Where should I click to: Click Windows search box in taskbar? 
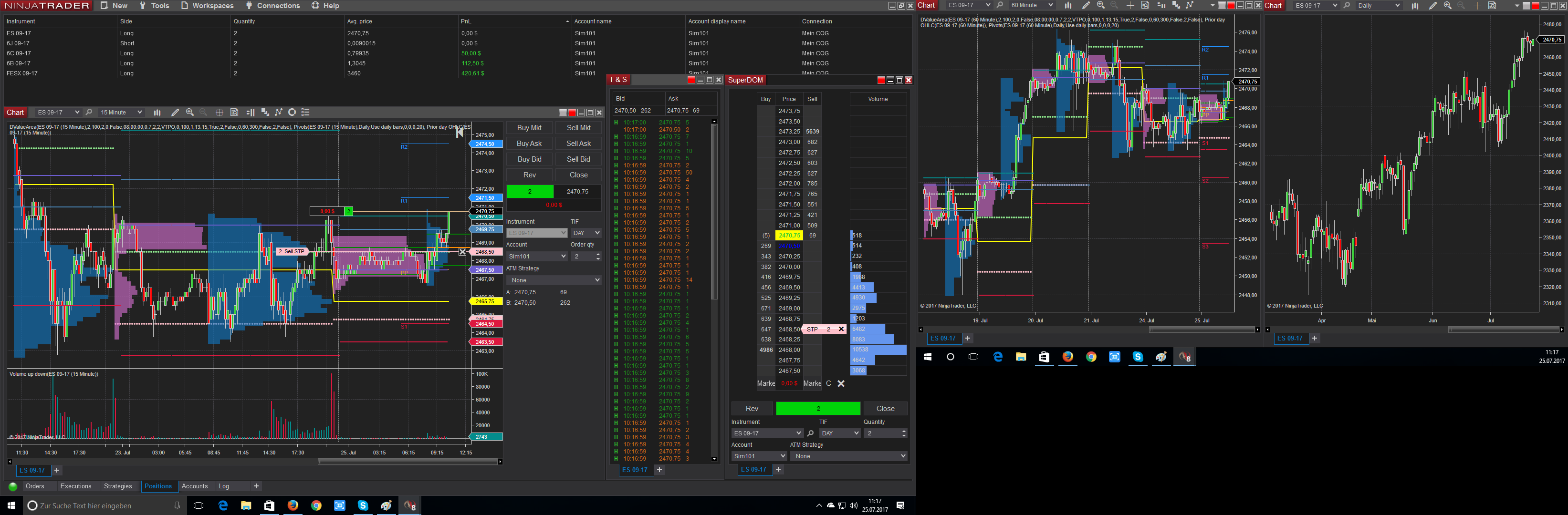coord(105,505)
